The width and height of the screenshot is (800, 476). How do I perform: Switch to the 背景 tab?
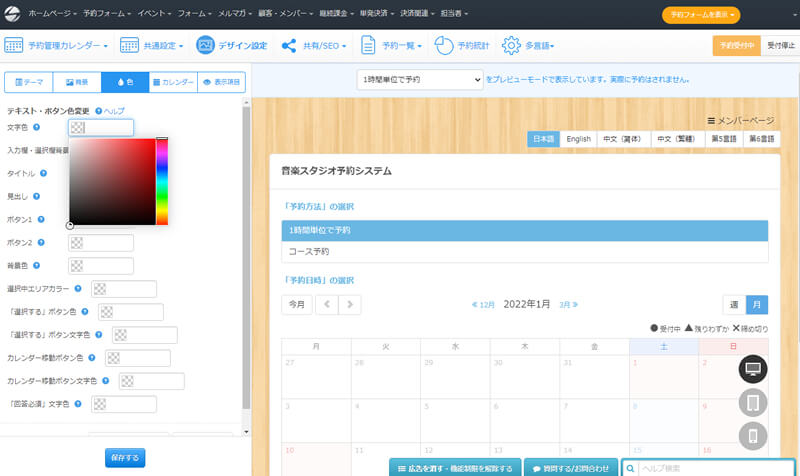tap(76, 83)
